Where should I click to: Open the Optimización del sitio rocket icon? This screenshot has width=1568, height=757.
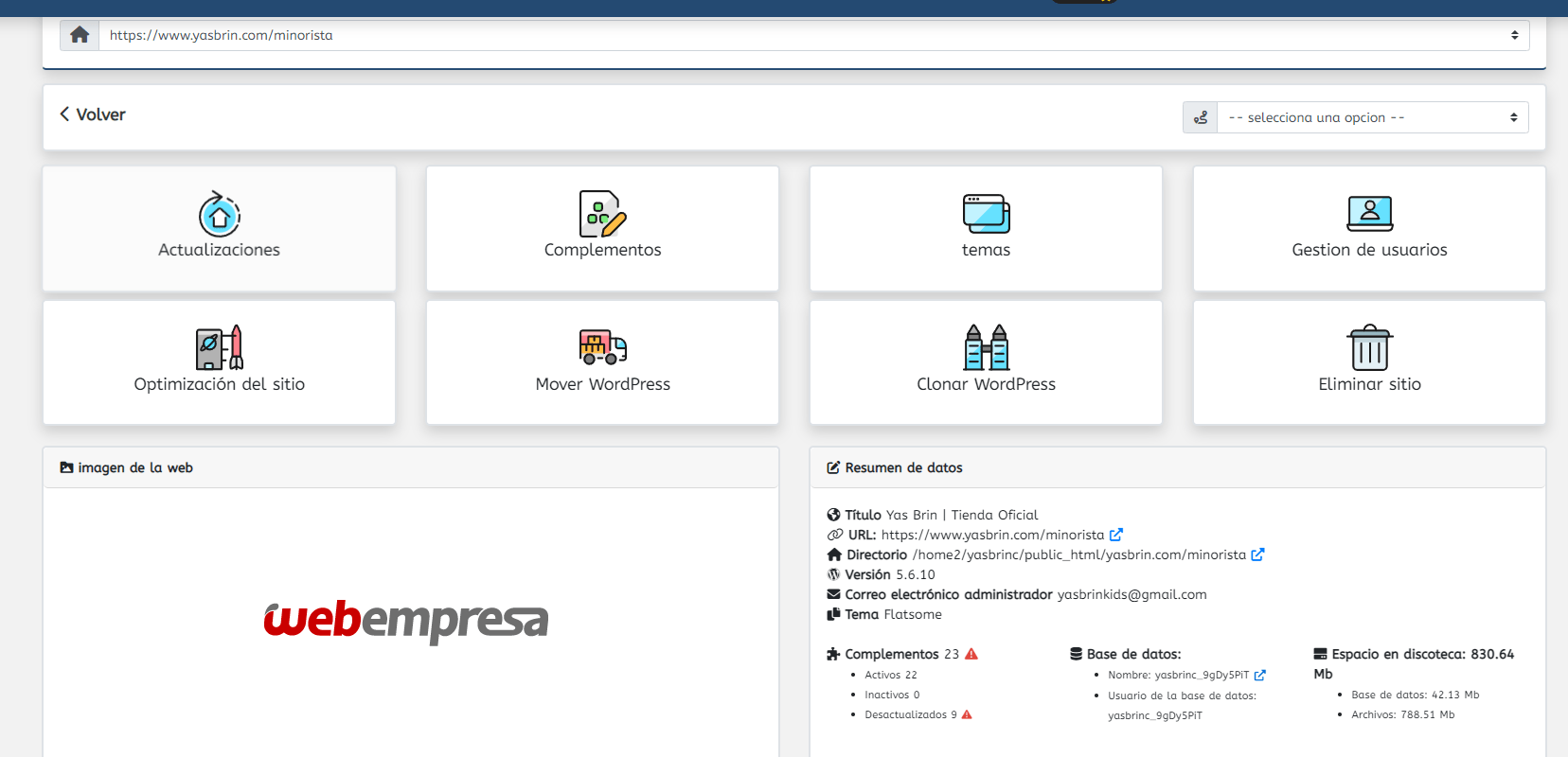click(219, 347)
